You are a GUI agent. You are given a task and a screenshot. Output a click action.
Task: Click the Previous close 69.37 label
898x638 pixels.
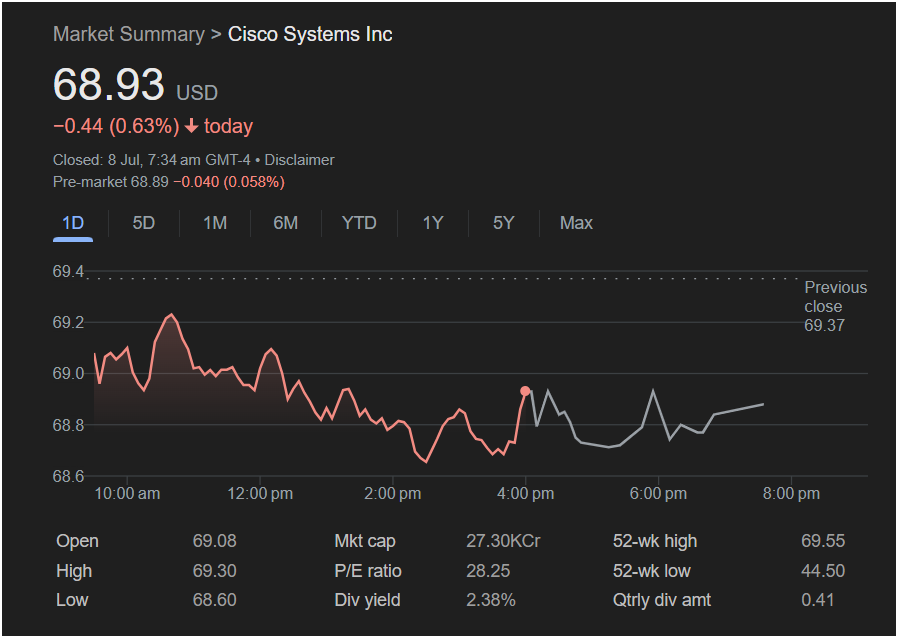coord(836,306)
